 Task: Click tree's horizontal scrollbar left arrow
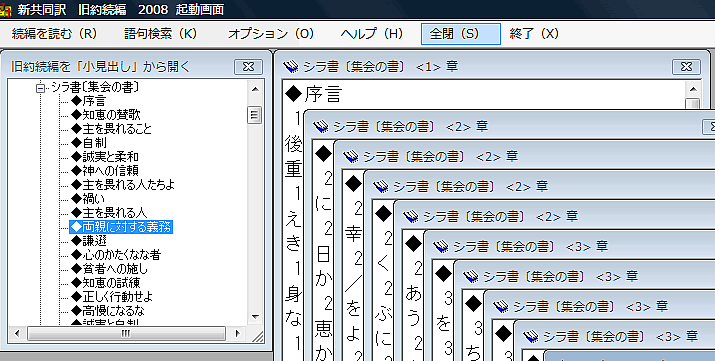tap(17, 334)
